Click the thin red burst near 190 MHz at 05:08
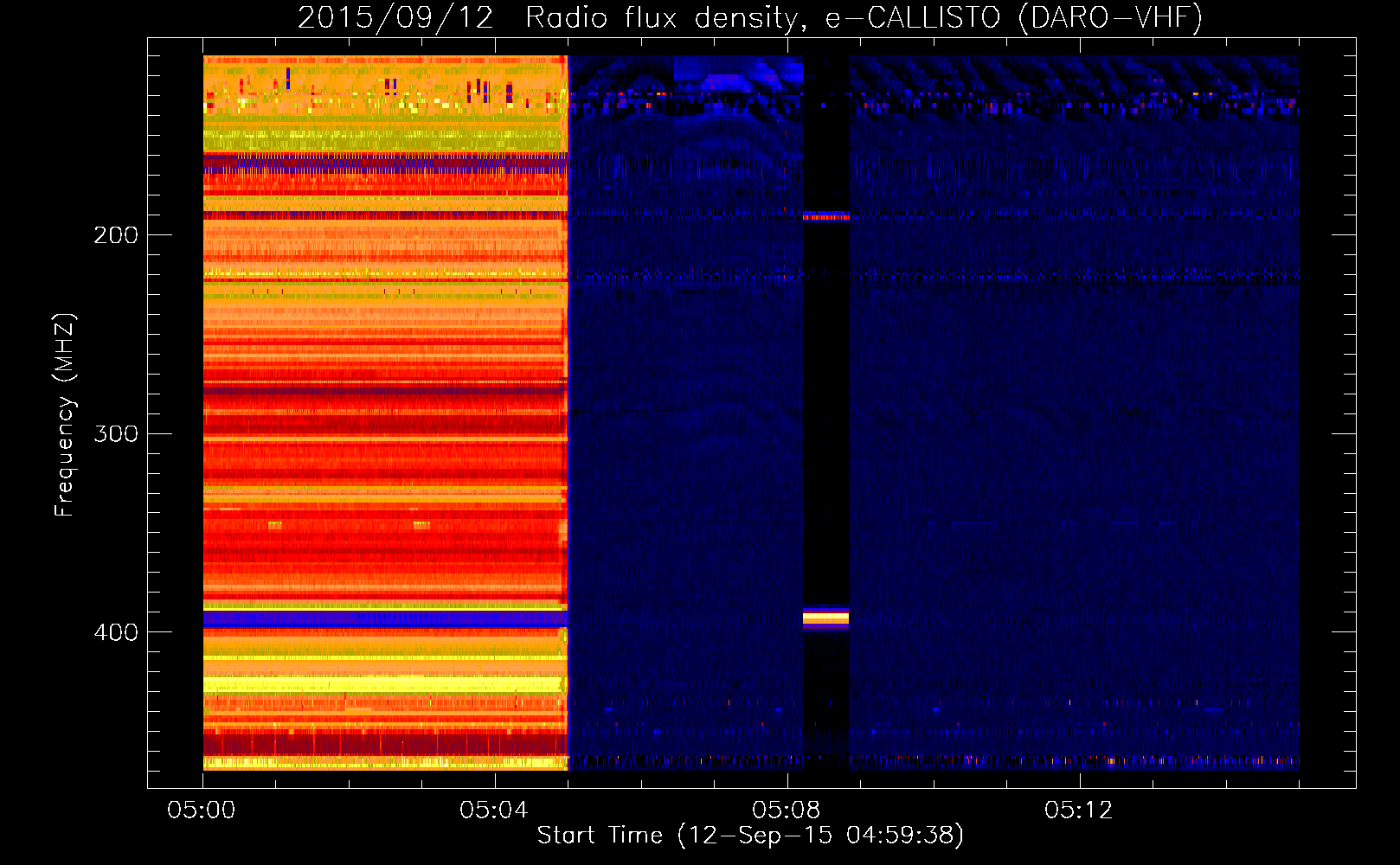1400x865 pixels. (x=825, y=216)
